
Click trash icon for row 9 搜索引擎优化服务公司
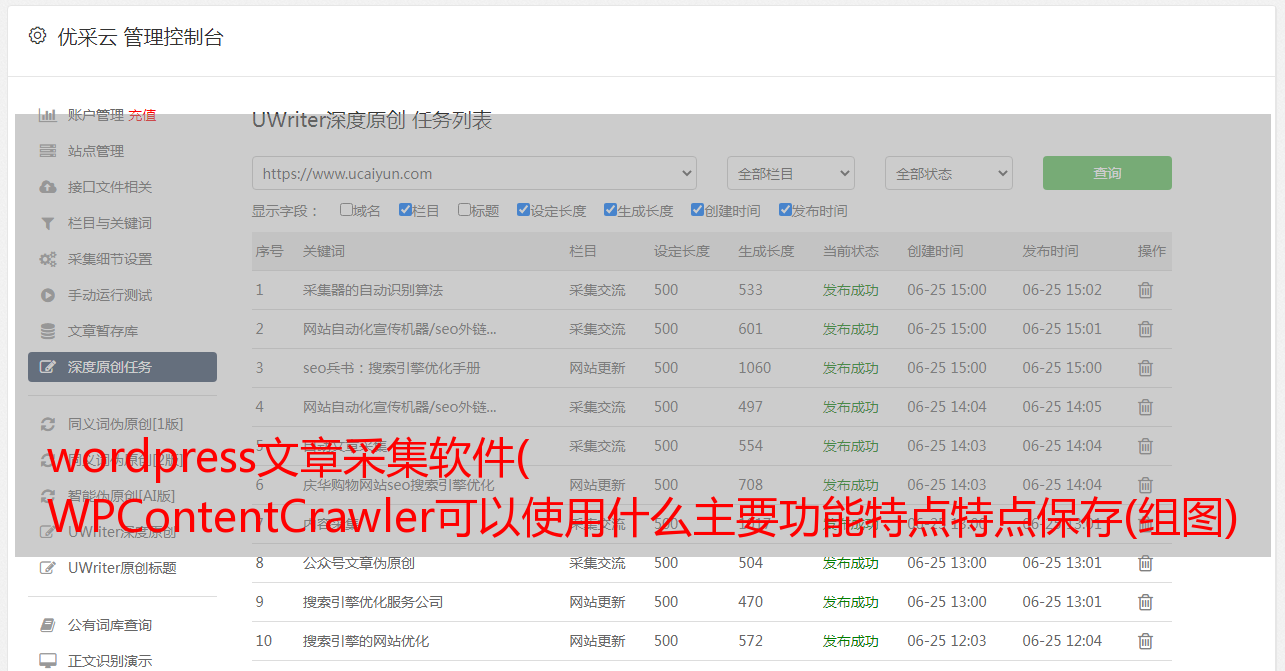coord(1145,602)
